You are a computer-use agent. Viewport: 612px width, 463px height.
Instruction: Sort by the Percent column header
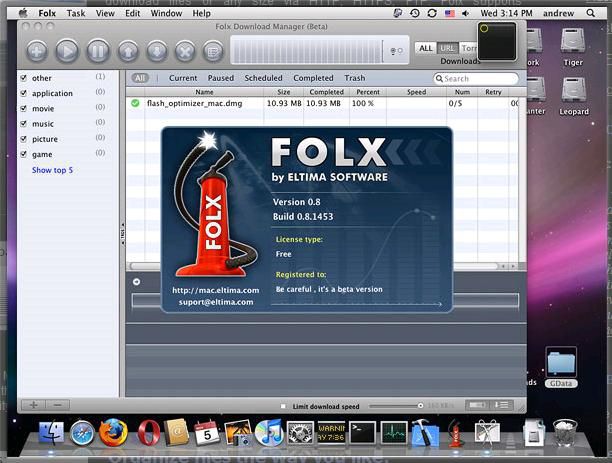tap(368, 92)
